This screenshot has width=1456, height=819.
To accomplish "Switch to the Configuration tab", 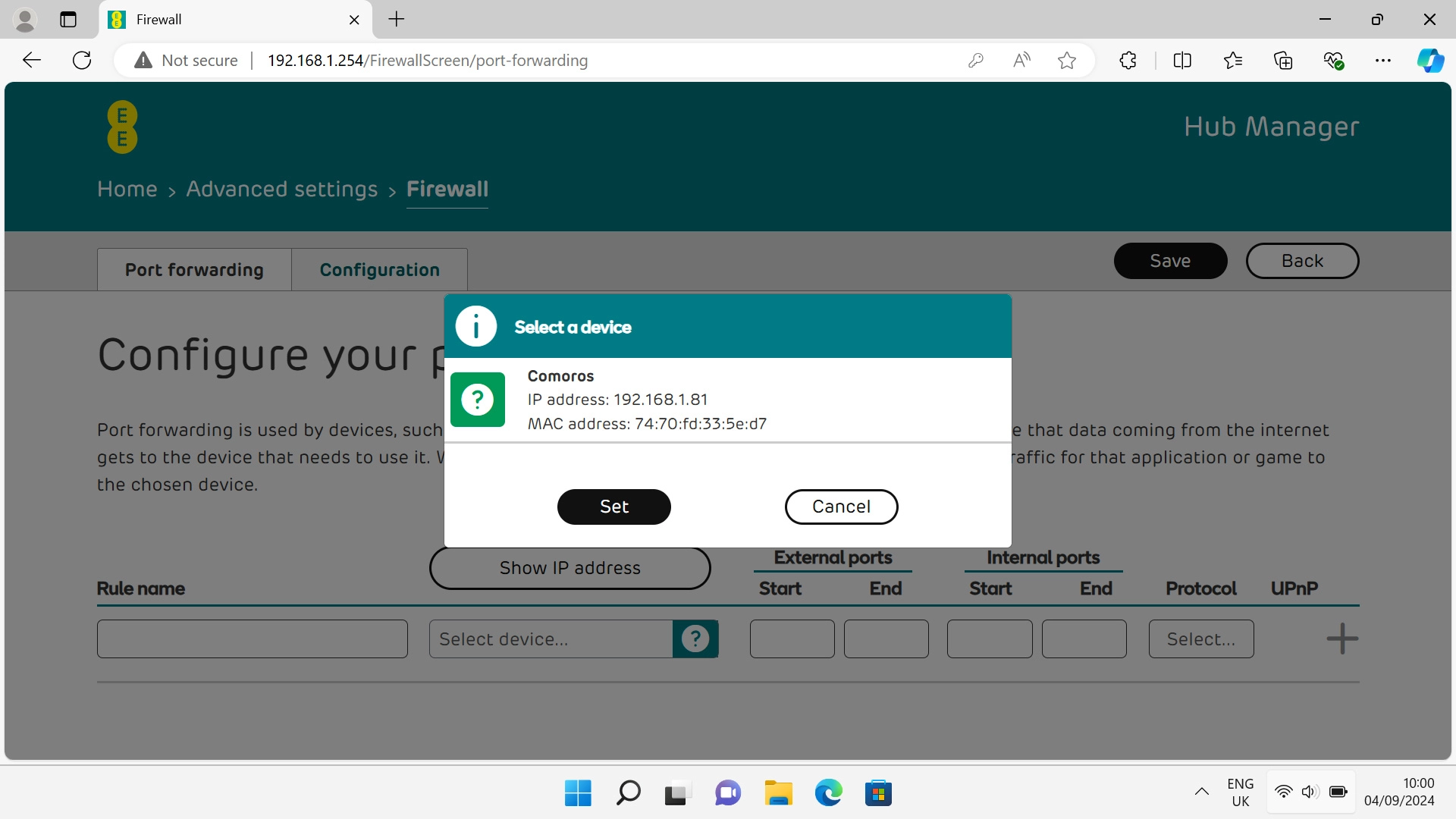I will (380, 269).
